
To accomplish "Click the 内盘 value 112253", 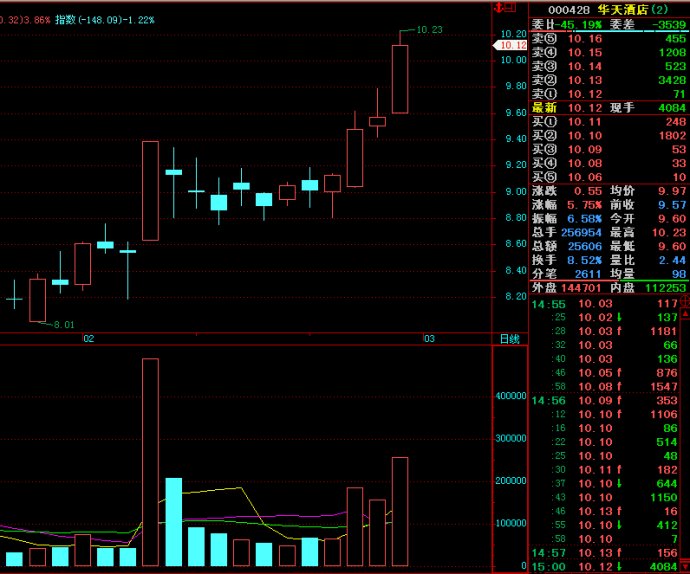I will (665, 288).
